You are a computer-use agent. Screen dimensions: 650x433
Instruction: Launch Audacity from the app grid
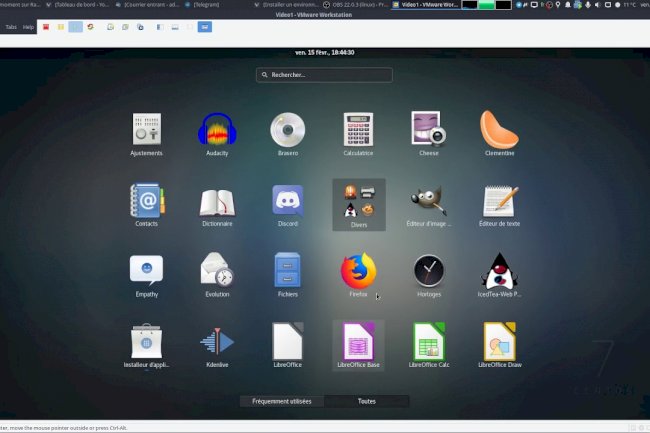tap(217, 134)
